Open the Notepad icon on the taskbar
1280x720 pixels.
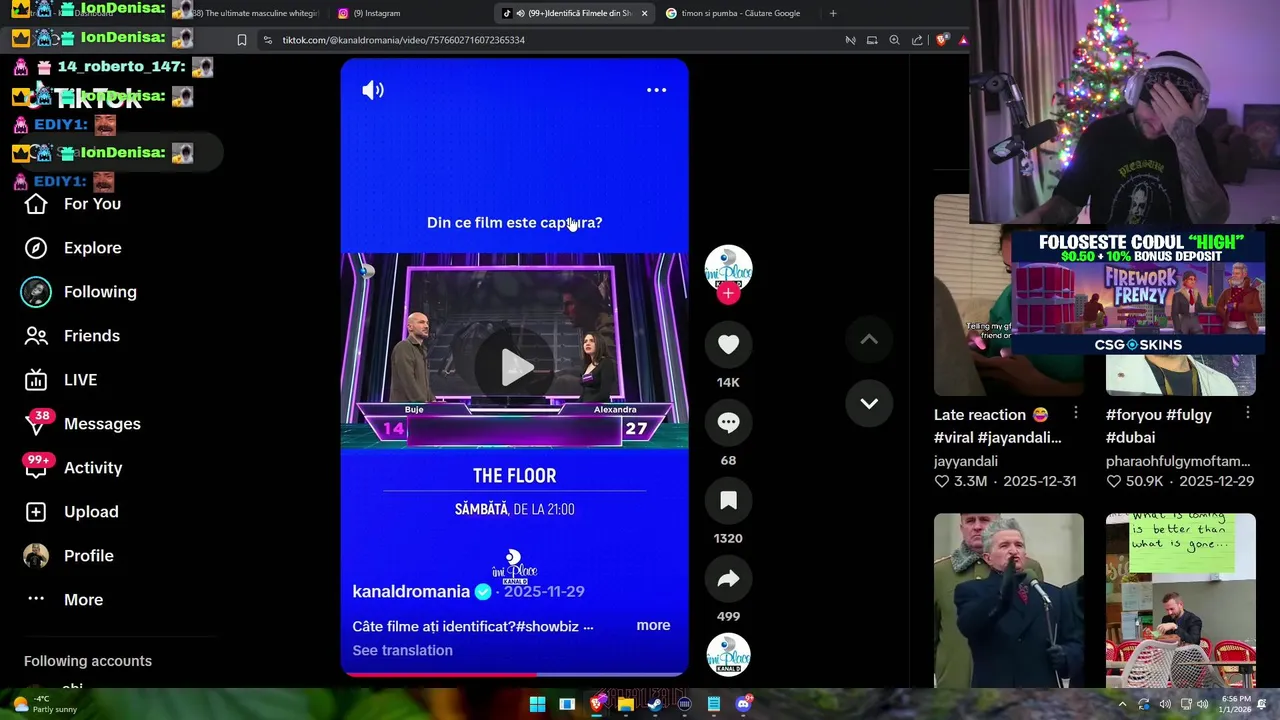click(713, 704)
